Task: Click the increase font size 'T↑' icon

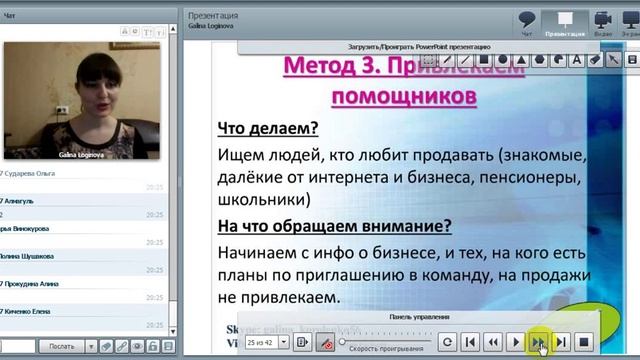Action: pyautogui.click(x=149, y=32)
